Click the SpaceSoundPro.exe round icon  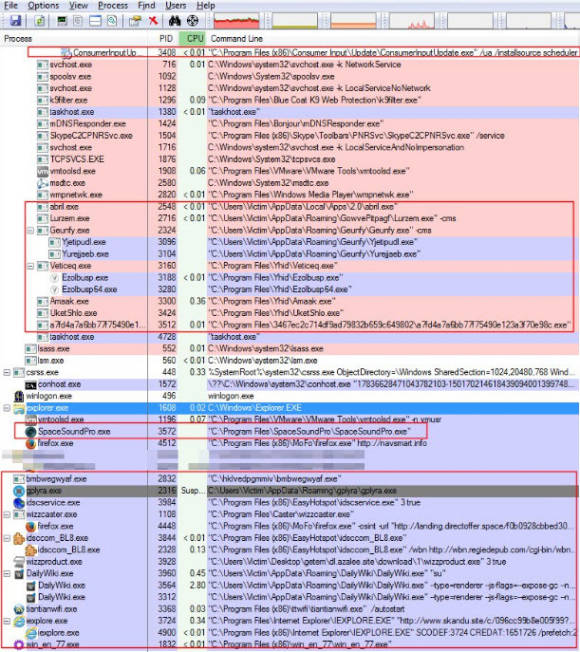pos(31,432)
